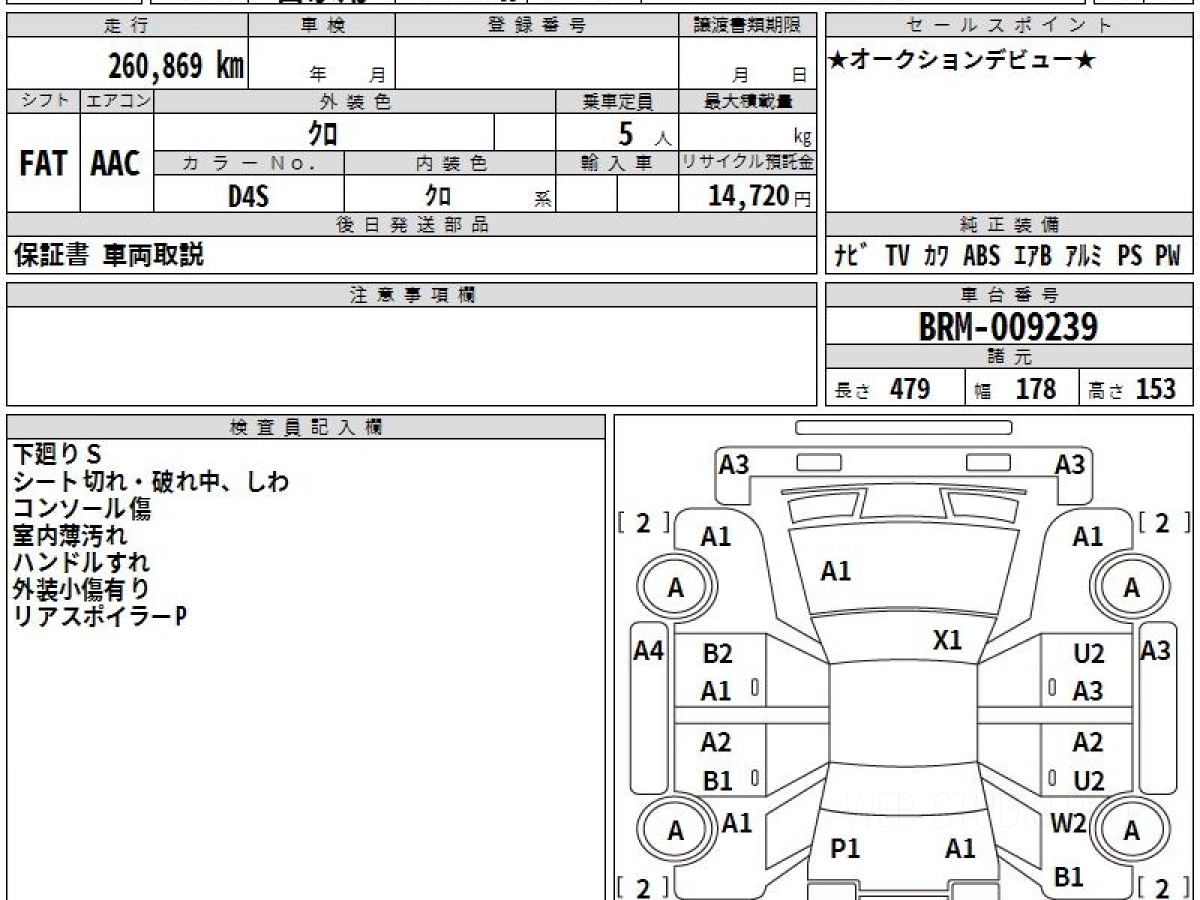This screenshot has height=900, width=1200.
Task: Click the A4 mark on the car diagram
Action: click(649, 651)
